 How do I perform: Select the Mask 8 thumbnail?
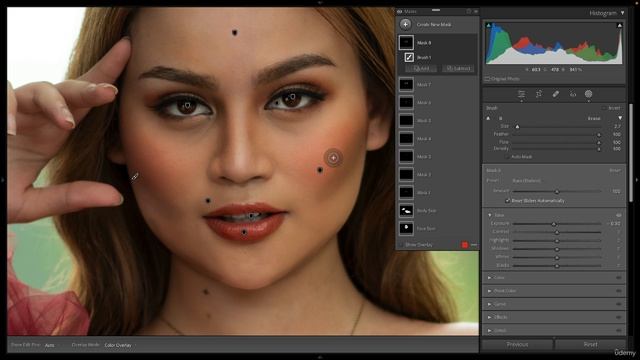click(x=406, y=42)
